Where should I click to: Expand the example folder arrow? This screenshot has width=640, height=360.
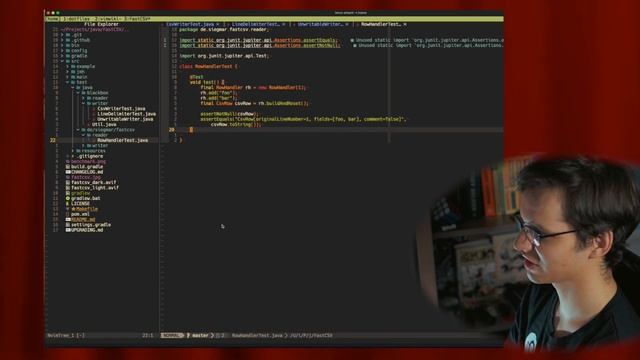coord(68,67)
